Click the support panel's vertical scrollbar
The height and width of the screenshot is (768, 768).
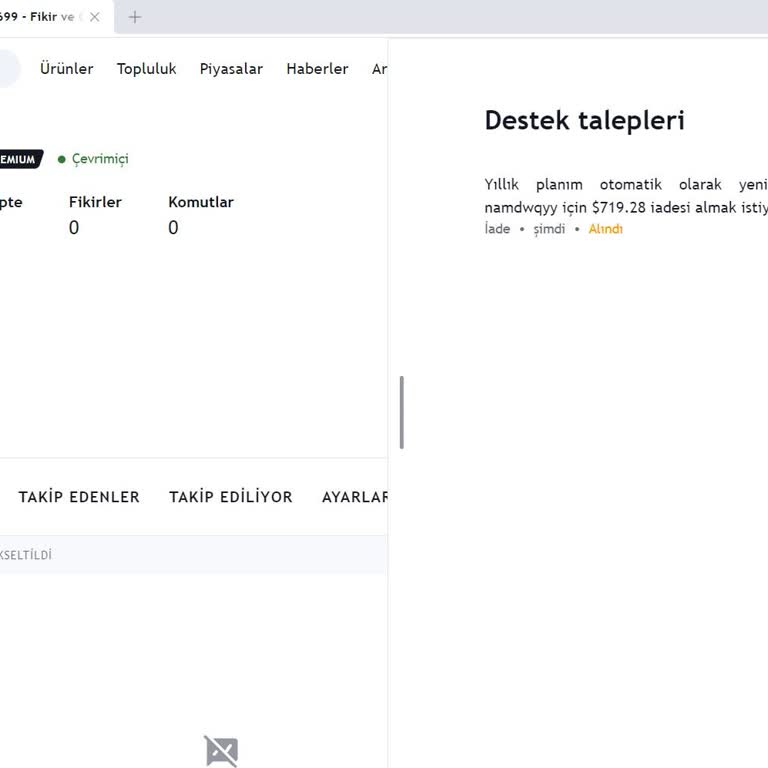point(402,412)
